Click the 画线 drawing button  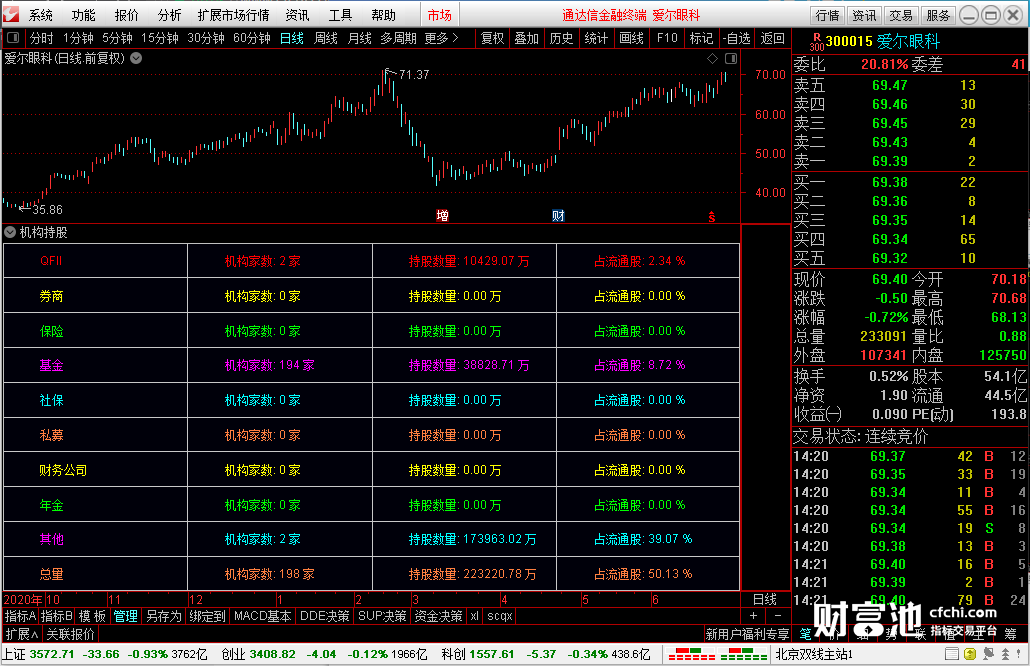631,38
